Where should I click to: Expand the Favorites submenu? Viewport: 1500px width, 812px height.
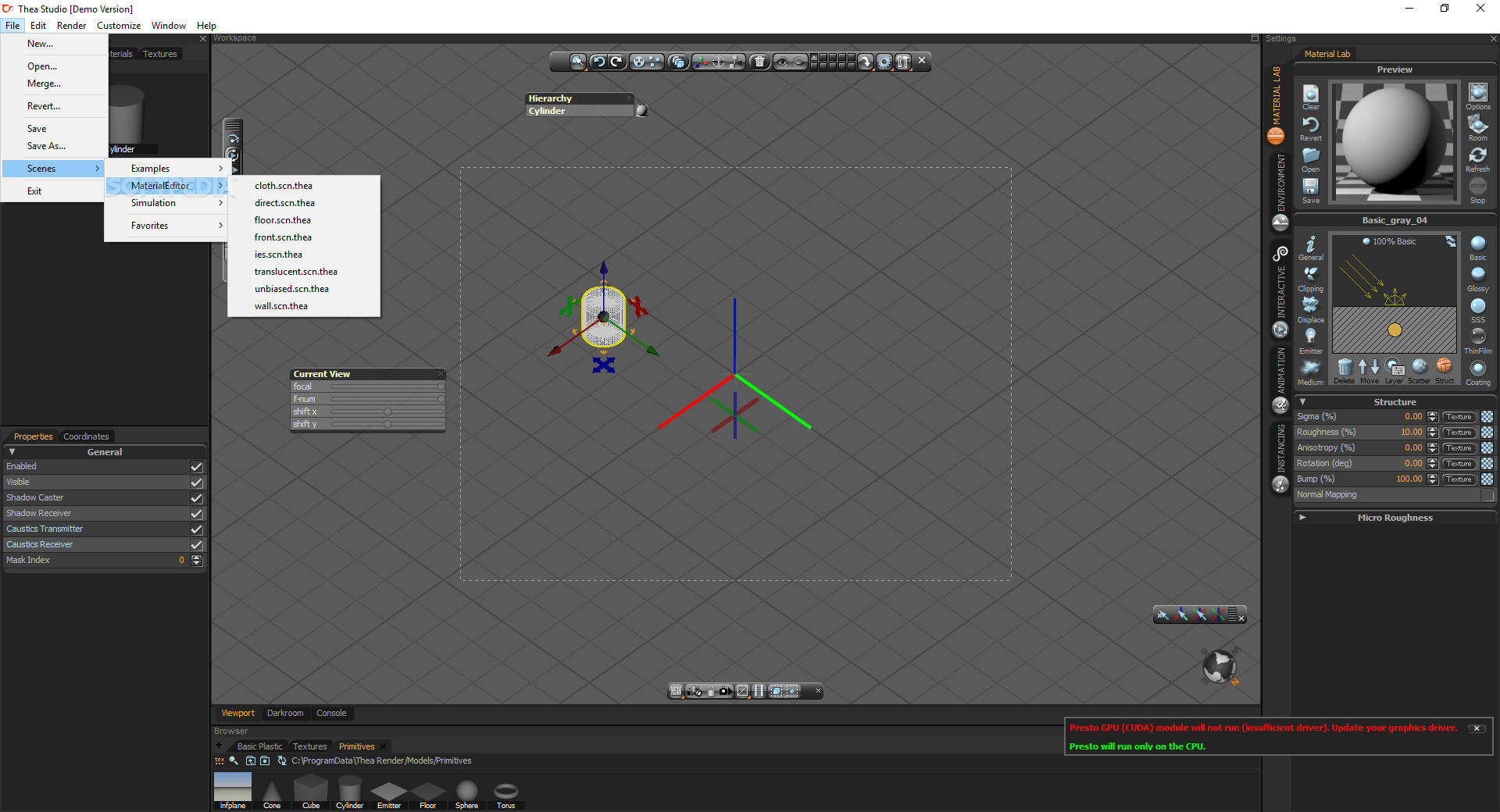tap(167, 226)
